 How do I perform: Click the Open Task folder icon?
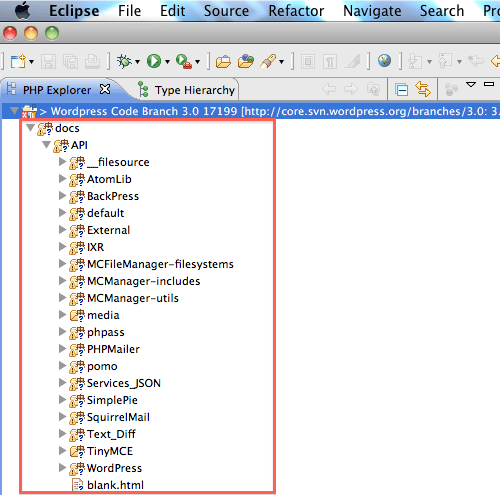pos(246,61)
